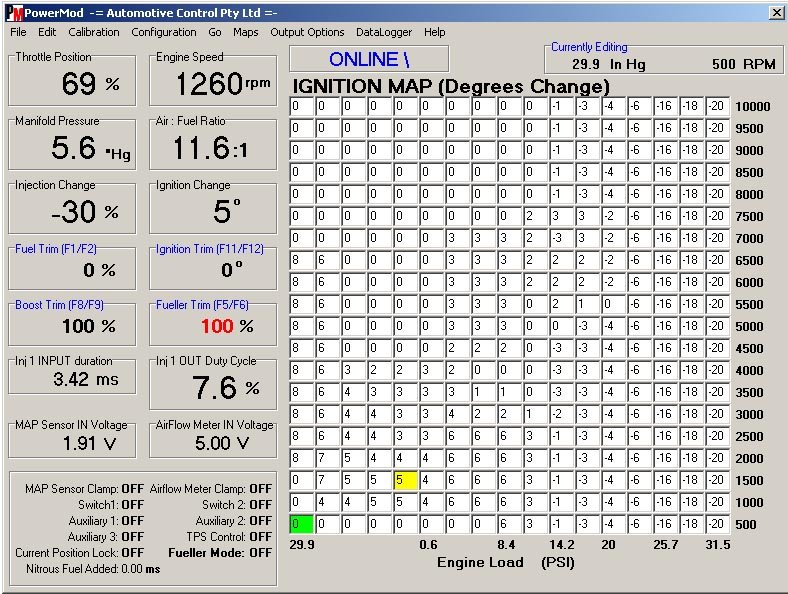Click the Auxiliary 1 OFF status
788x594 pixels.
133,521
